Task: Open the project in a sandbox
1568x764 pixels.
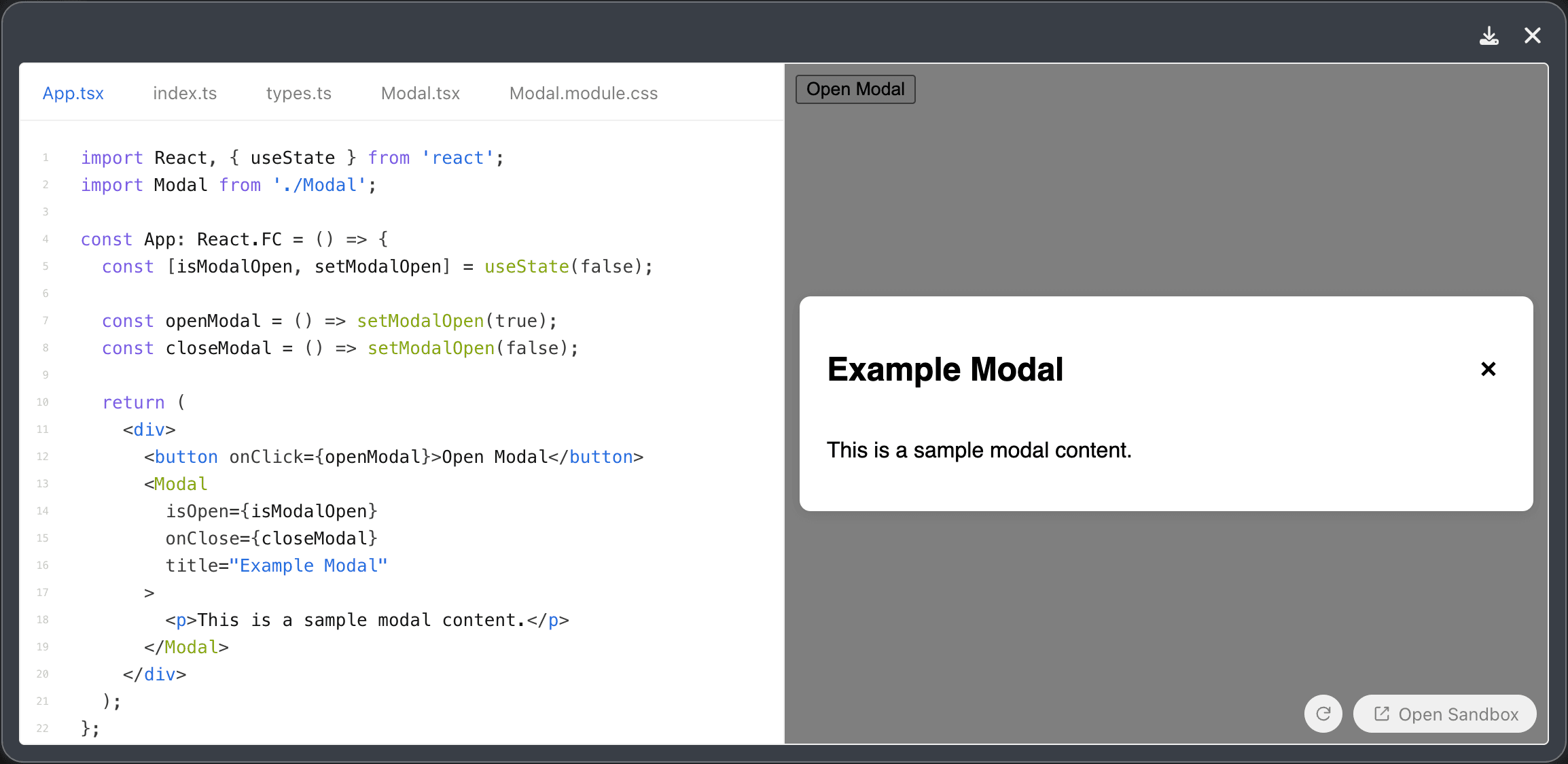Action: pos(1444,714)
